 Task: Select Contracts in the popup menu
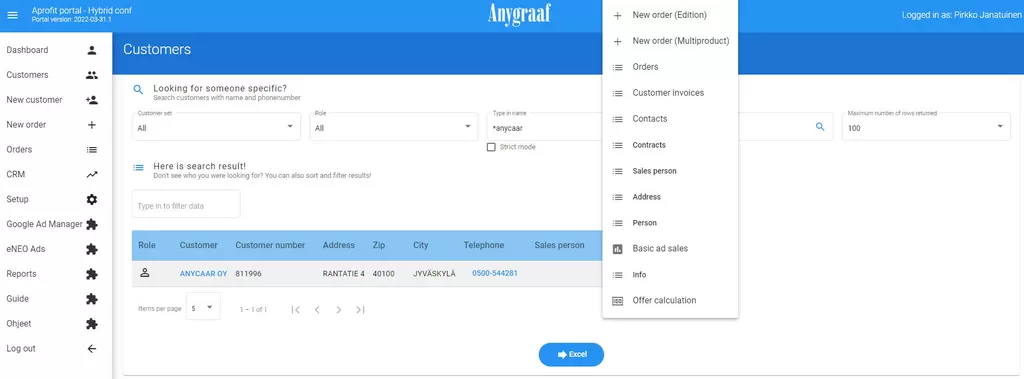point(670,145)
